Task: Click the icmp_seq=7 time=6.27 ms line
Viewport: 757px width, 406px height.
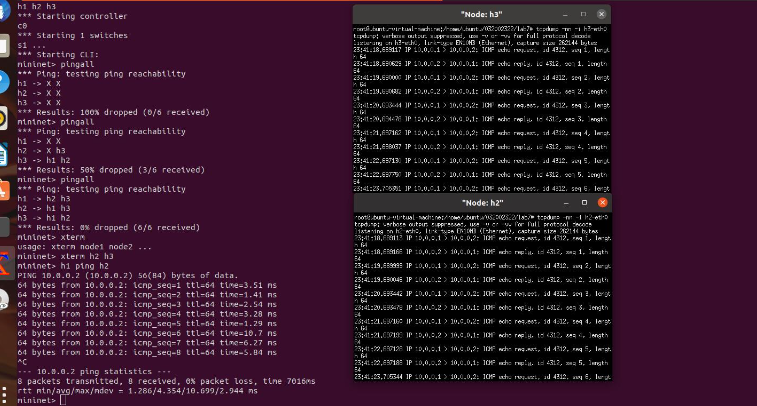Action: [147, 343]
